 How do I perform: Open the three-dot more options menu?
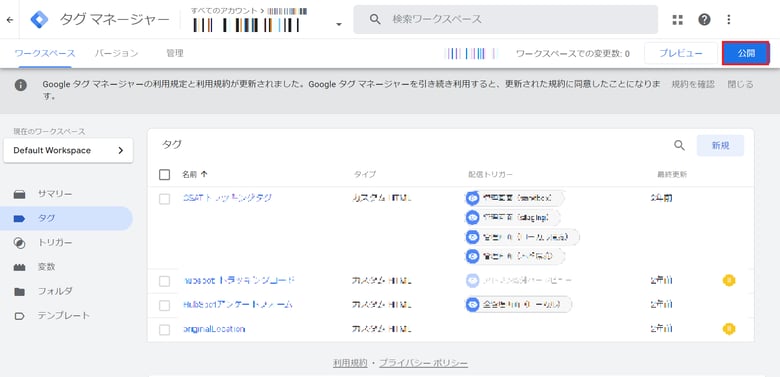[729, 19]
